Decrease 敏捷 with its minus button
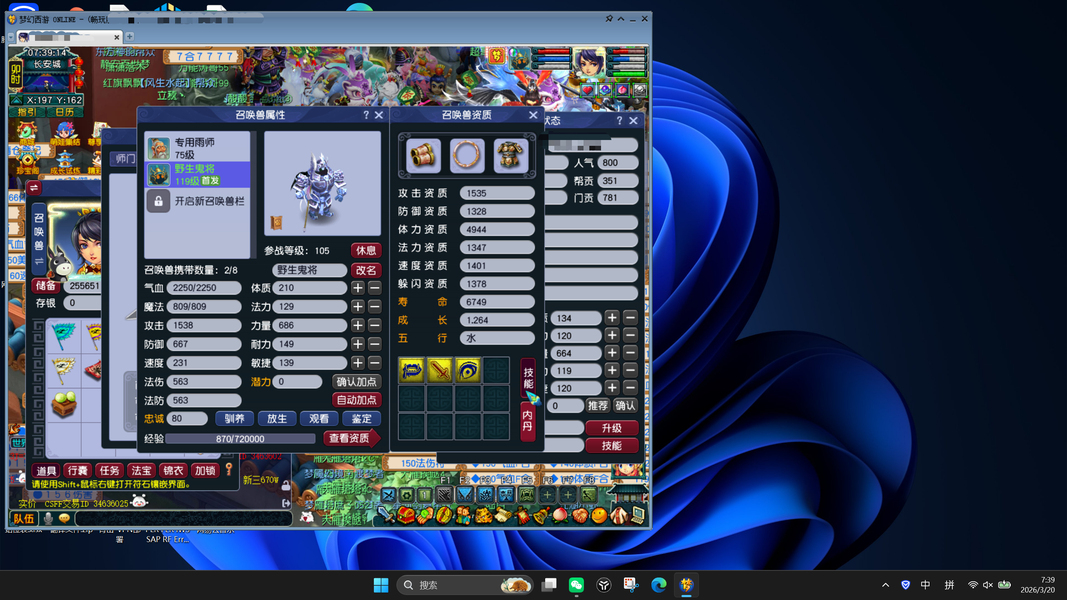Screen dimensions: 1067x600 tap(375, 363)
